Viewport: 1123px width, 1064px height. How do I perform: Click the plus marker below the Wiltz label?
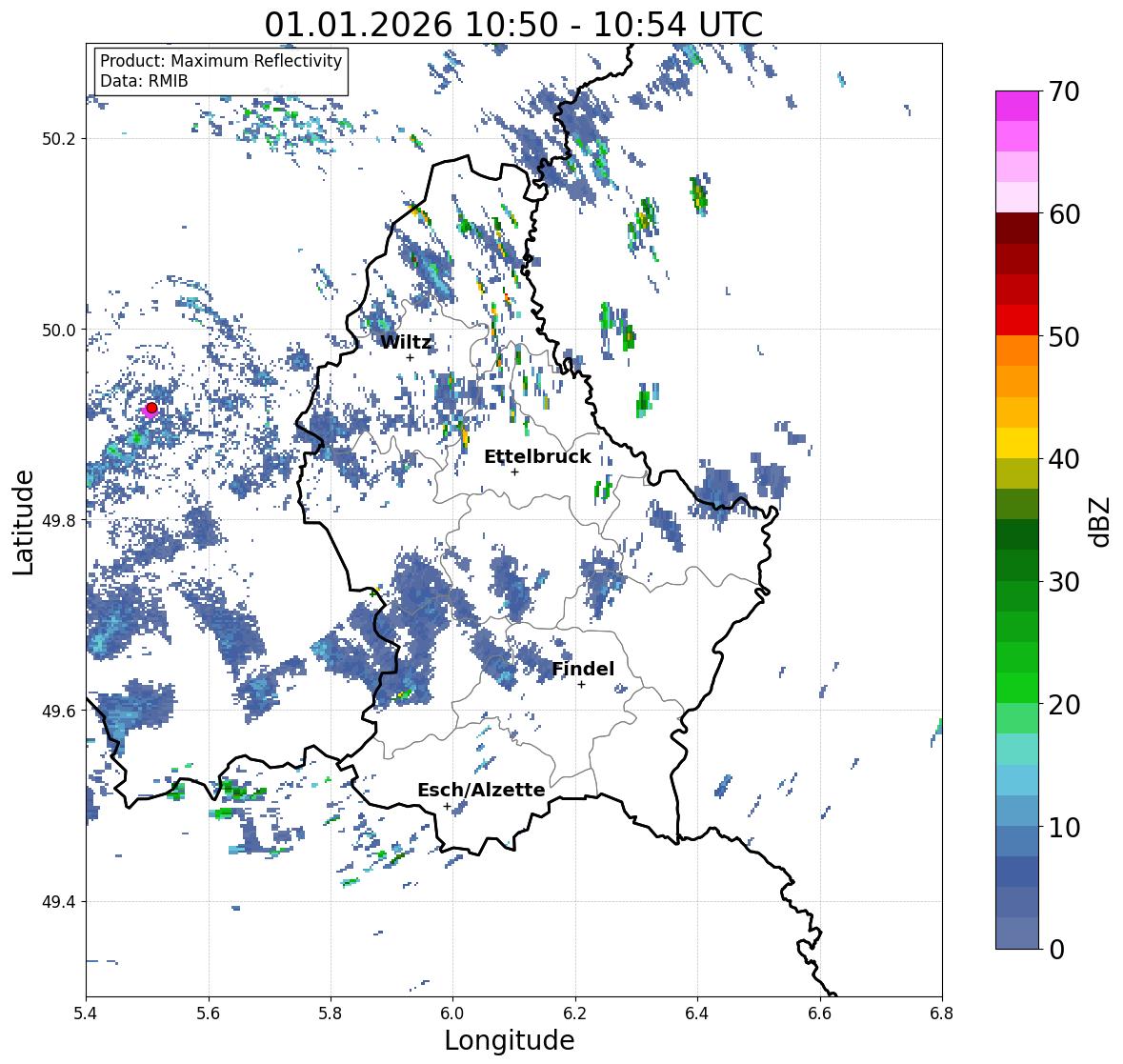(x=410, y=357)
